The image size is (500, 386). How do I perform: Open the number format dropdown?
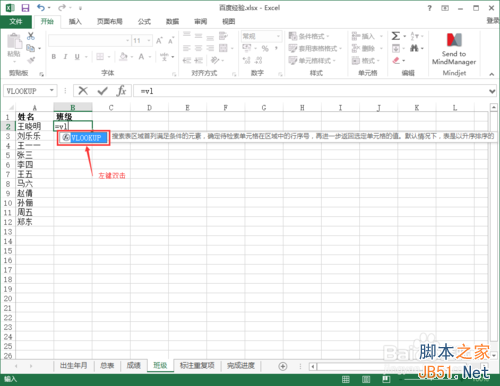click(x=278, y=36)
